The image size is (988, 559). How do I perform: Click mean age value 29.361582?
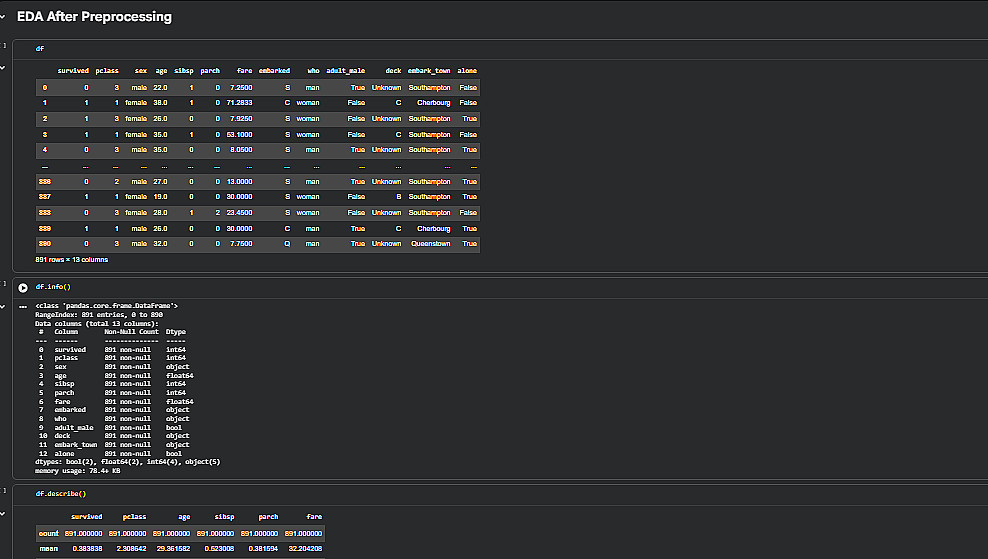click(x=173, y=549)
